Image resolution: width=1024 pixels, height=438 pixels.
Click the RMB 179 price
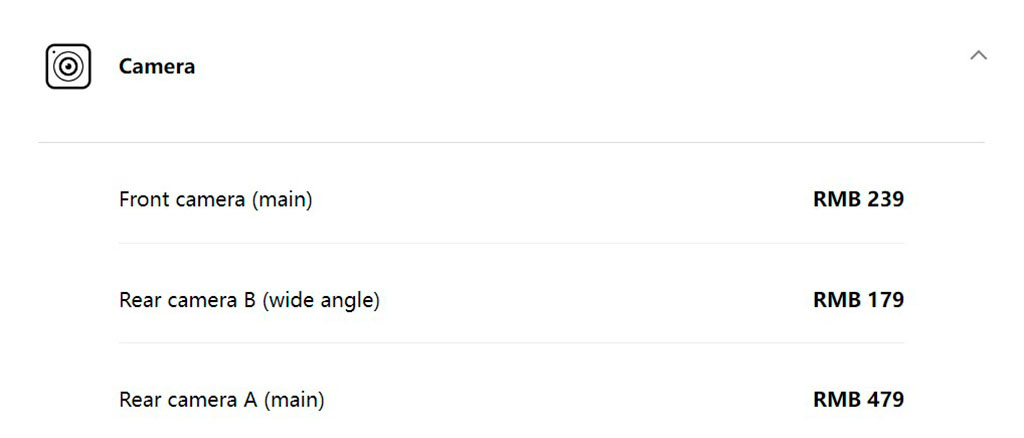(858, 300)
